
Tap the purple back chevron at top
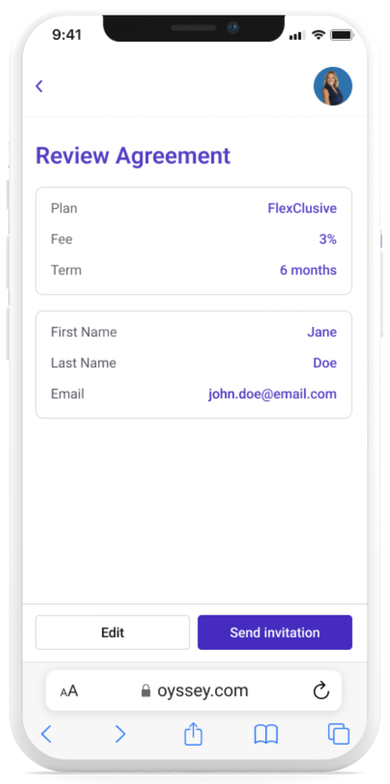point(39,86)
